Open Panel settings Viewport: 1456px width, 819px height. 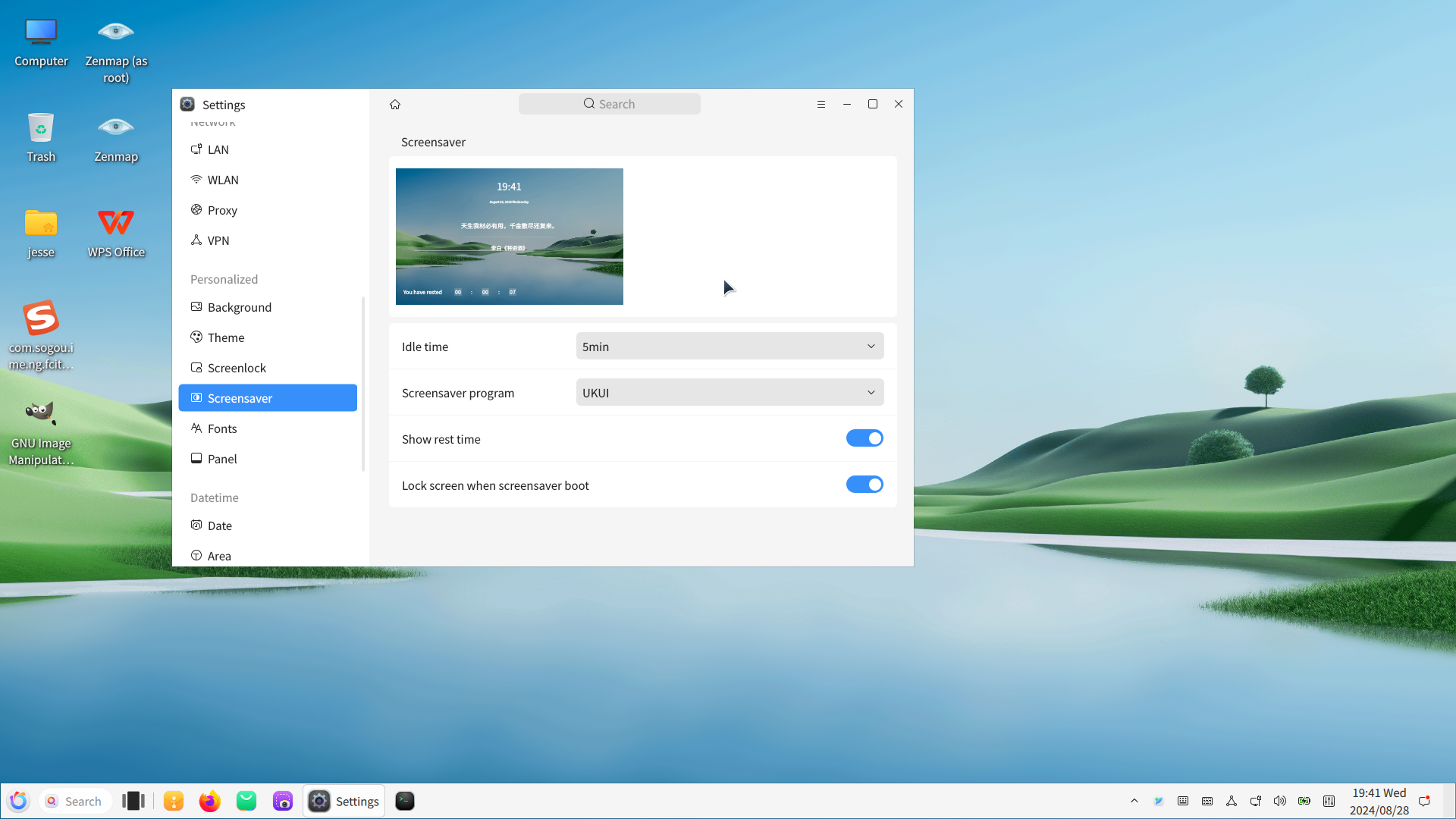(268, 460)
